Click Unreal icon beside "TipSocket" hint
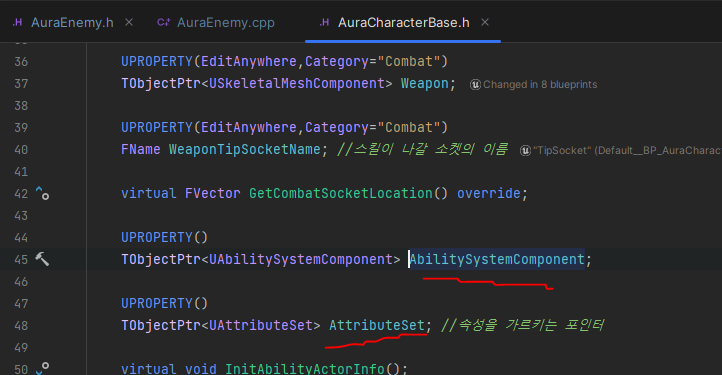 525,151
